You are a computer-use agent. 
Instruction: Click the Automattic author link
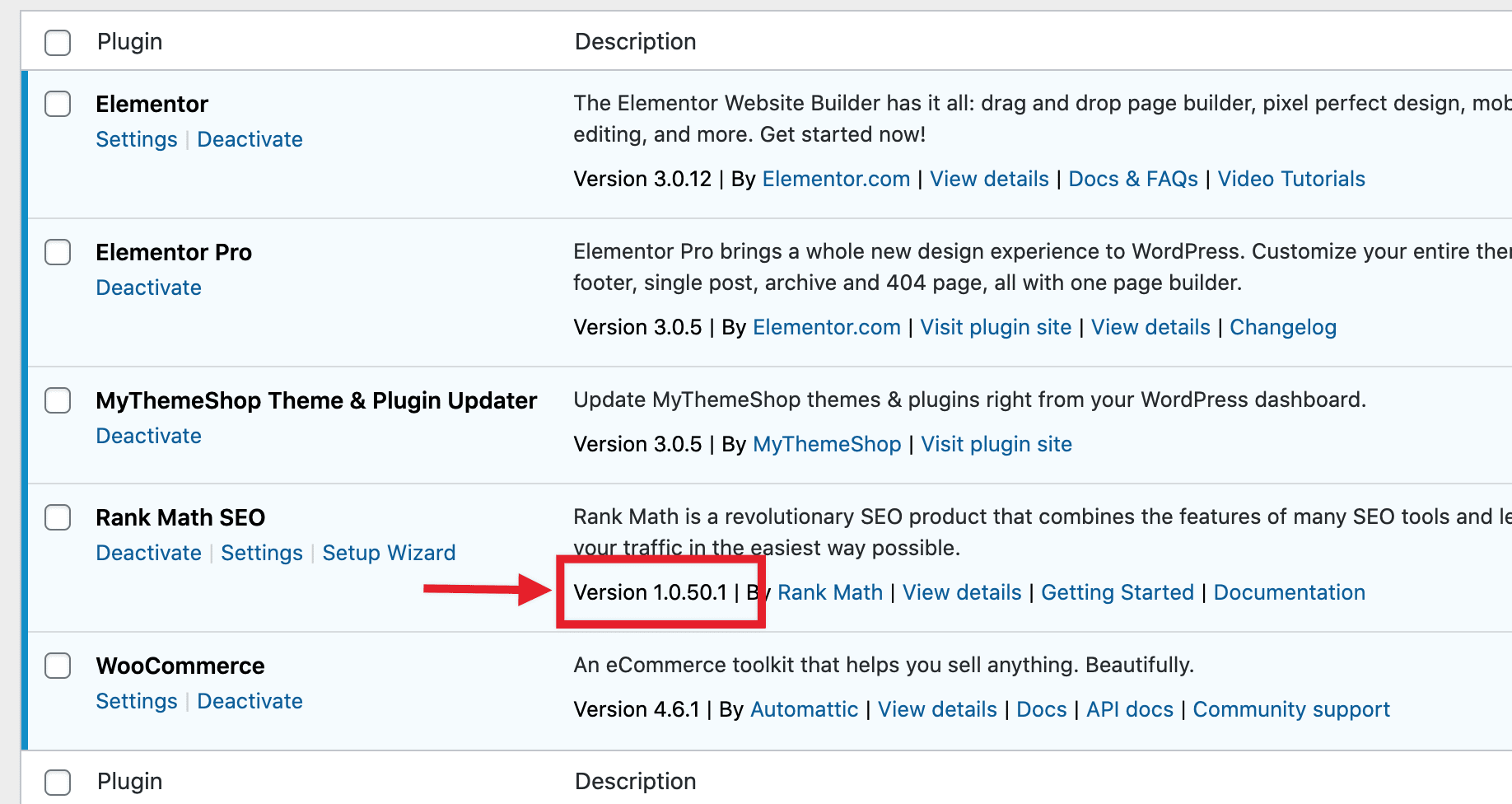point(804,710)
